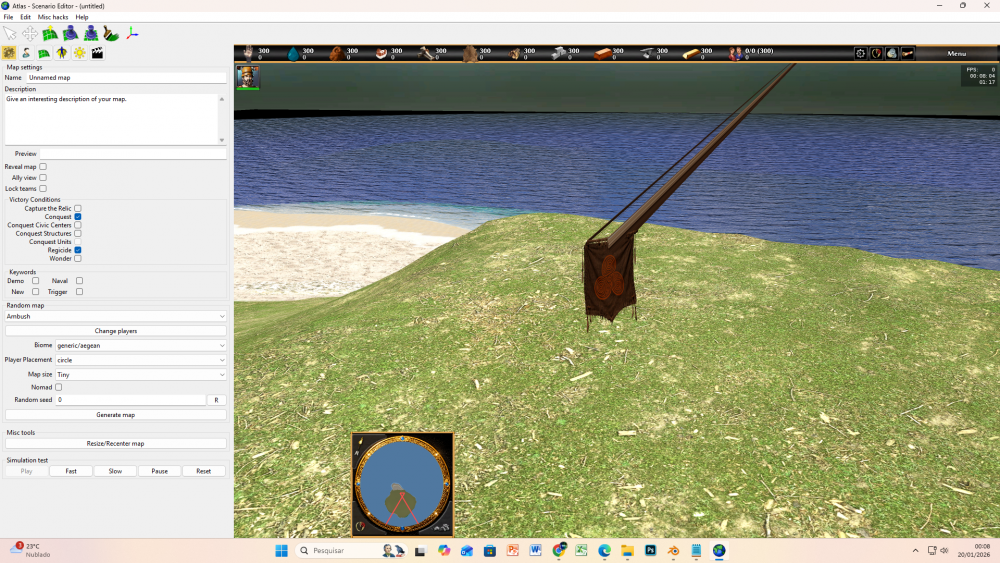Open the Cinematics clapperboard tab
Viewport: 1000px width, 563px height.
[97, 53]
